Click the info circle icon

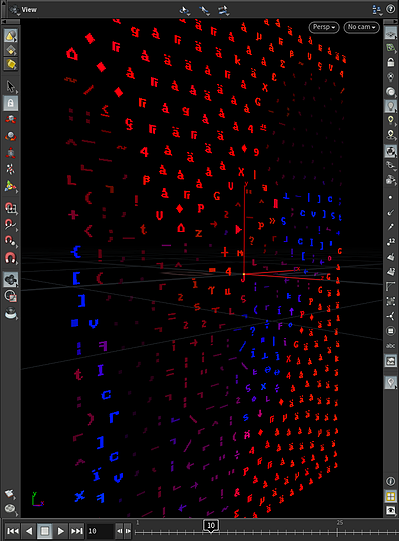[x=390, y=481]
